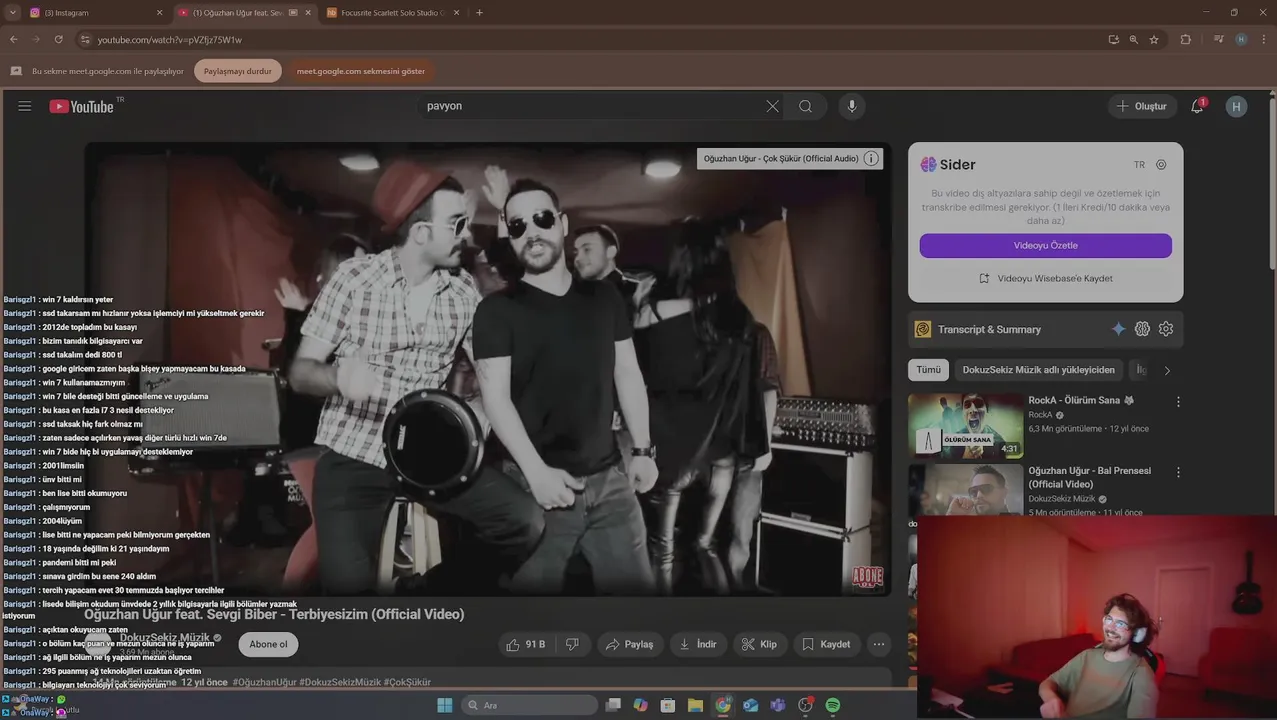Click hashtag '#ÇokŞükür' in description
1277x720 pixels.
pos(407,682)
